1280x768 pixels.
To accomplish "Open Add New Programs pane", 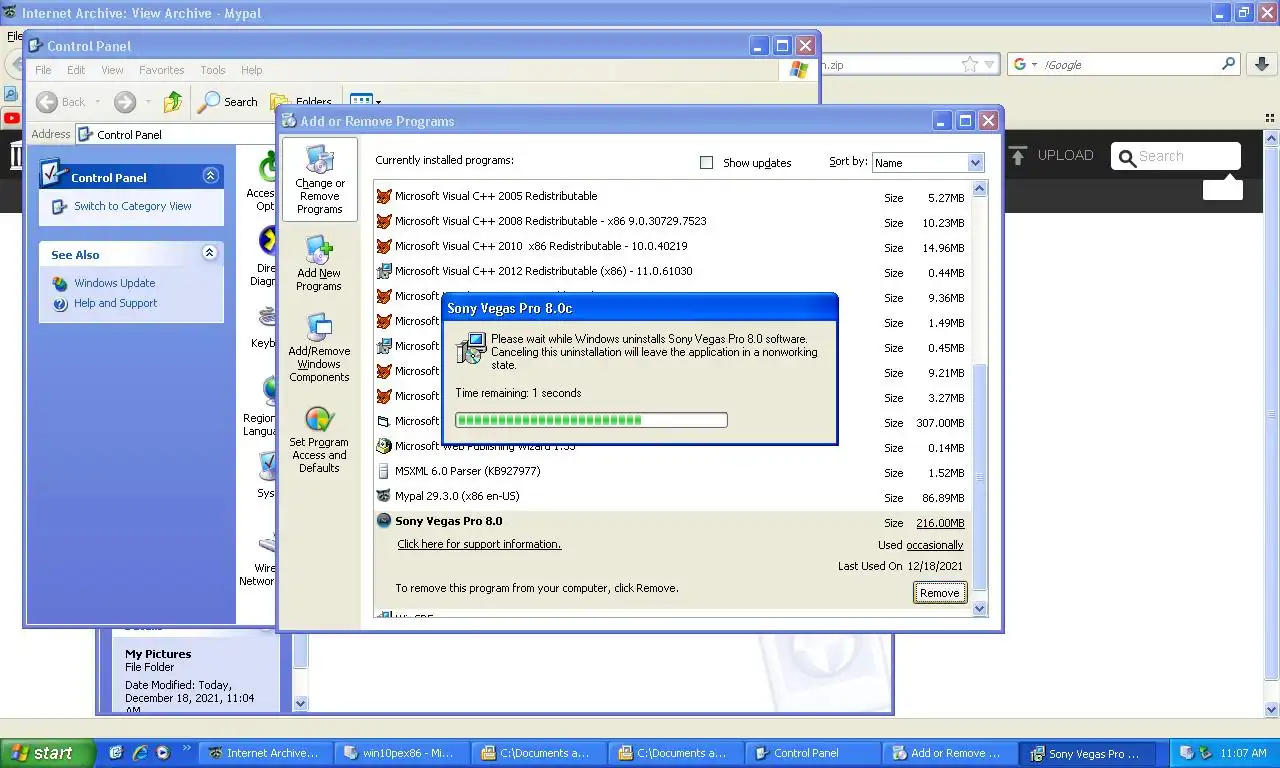I will (x=319, y=264).
